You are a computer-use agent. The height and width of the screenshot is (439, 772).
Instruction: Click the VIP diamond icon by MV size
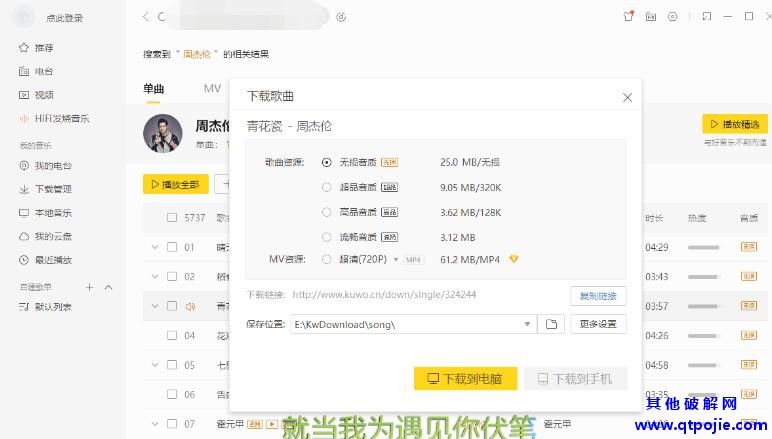(x=514, y=259)
